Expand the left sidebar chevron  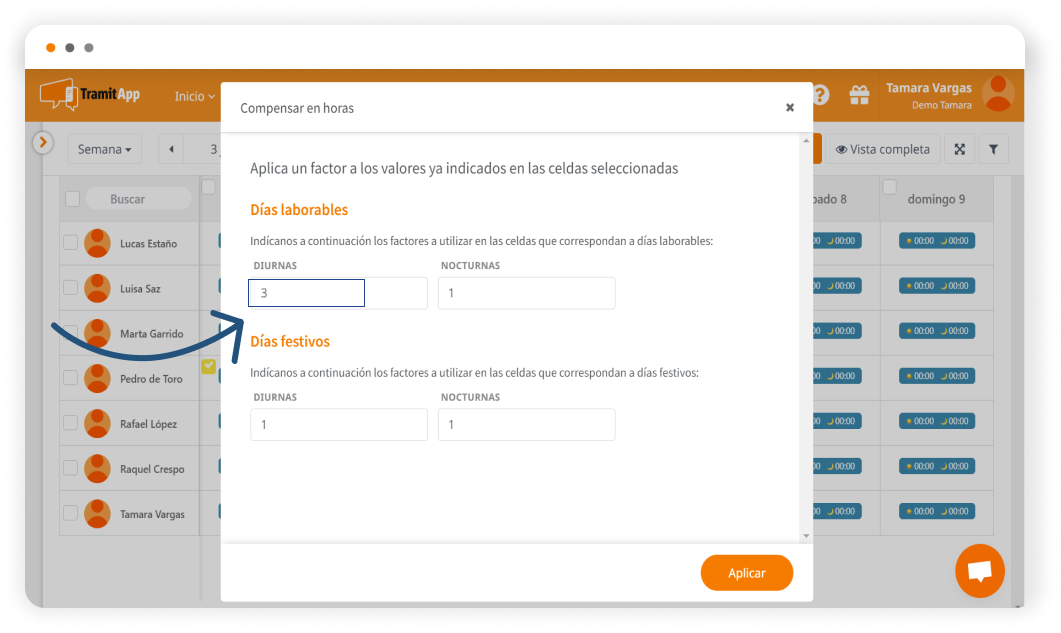(43, 142)
